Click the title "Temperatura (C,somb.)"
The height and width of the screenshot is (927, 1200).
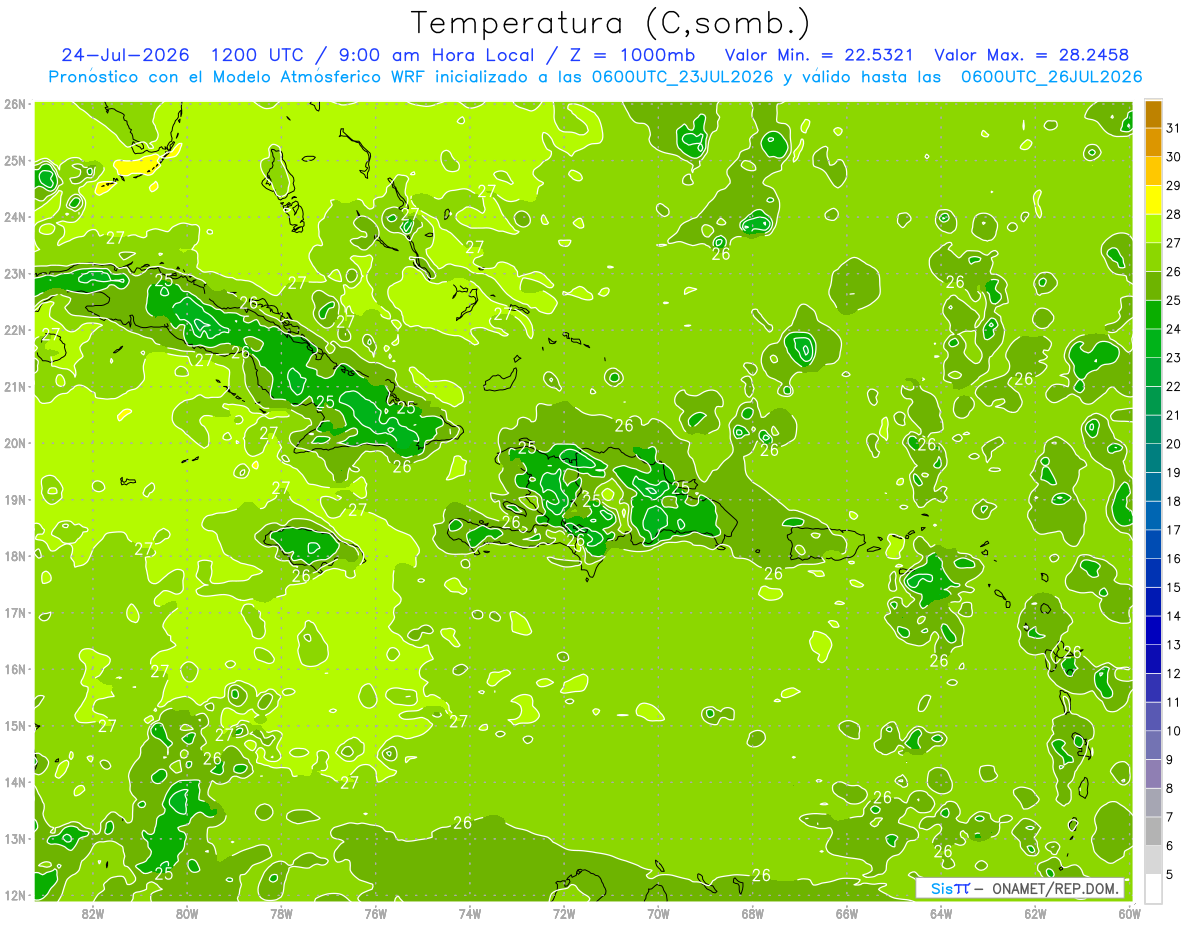pyautogui.click(x=610, y=23)
